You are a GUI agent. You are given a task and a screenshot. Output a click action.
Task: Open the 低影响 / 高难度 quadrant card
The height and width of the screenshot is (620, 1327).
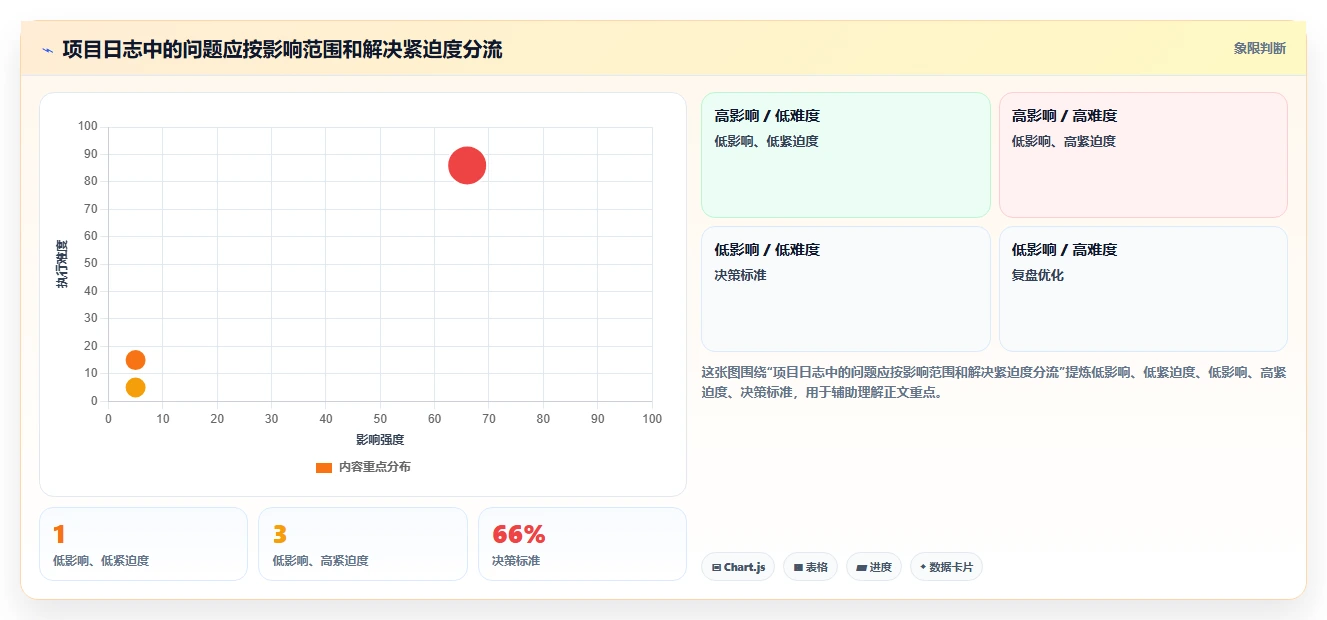pyautogui.click(x=1143, y=289)
